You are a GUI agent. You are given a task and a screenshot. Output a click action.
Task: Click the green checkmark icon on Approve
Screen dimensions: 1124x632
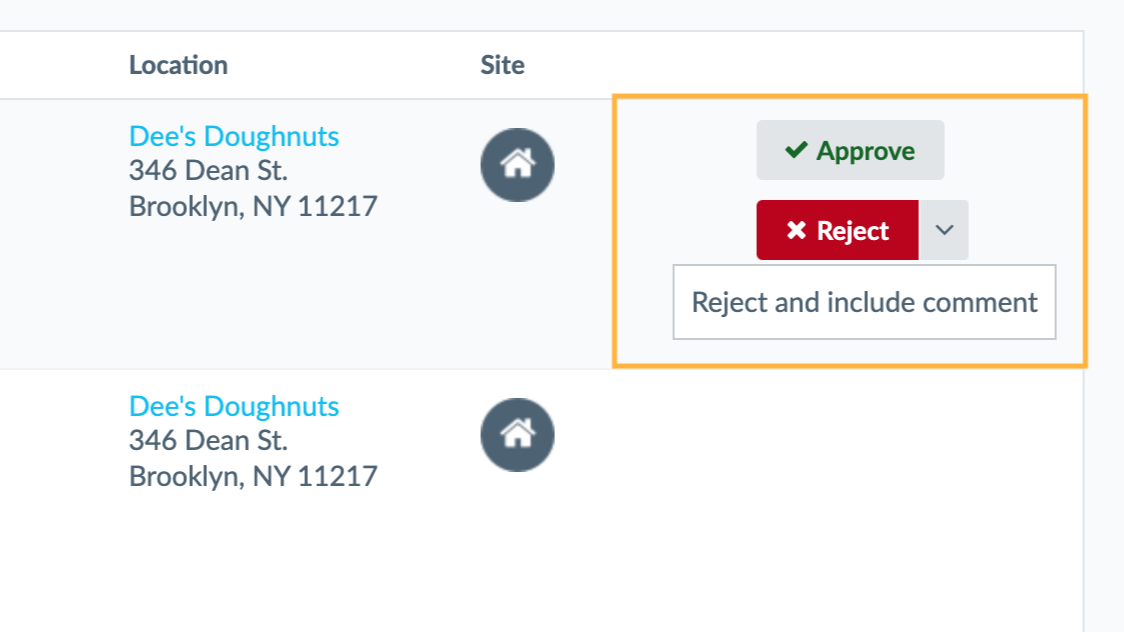coord(796,150)
